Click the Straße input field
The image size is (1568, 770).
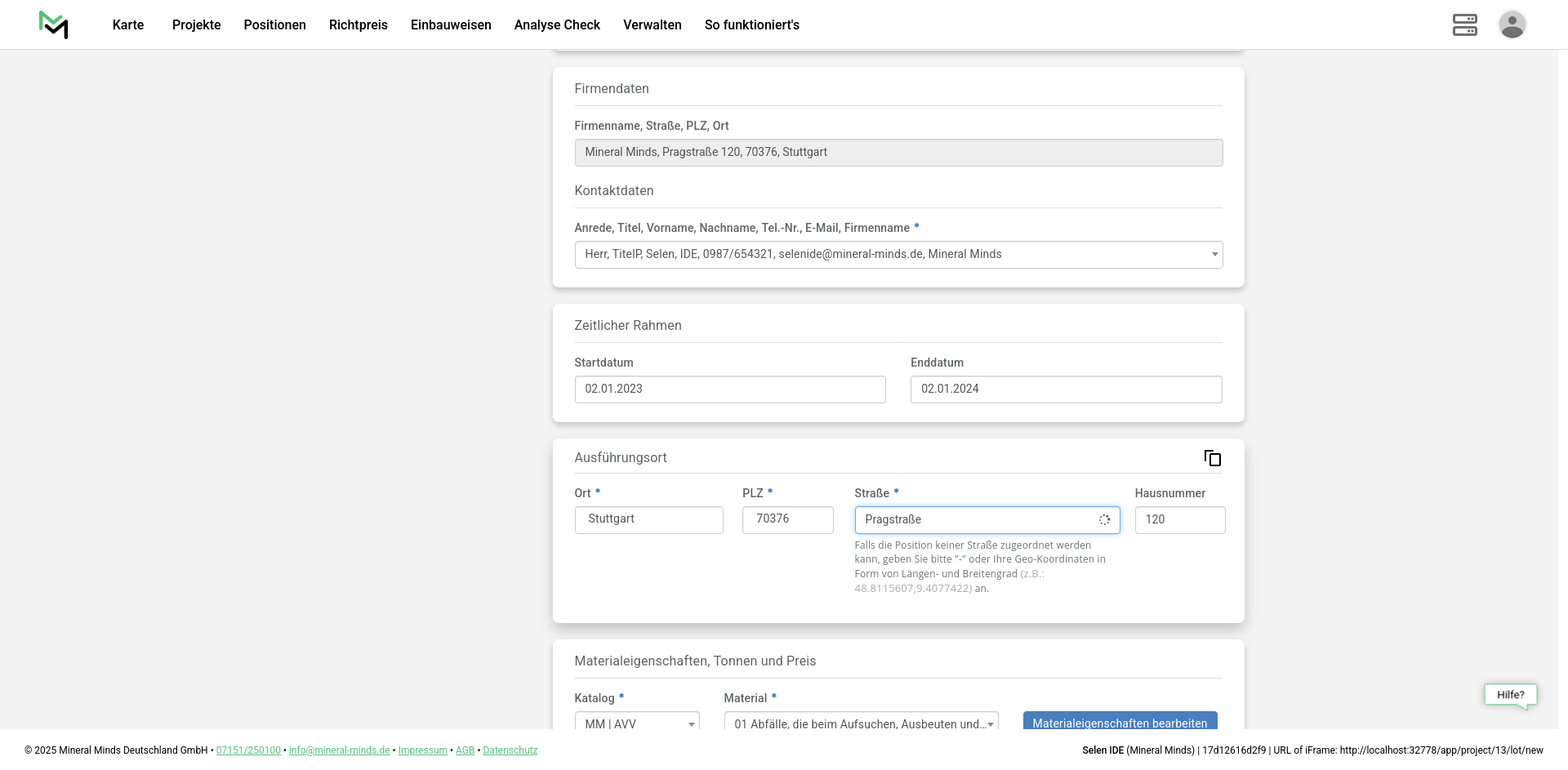(x=976, y=520)
